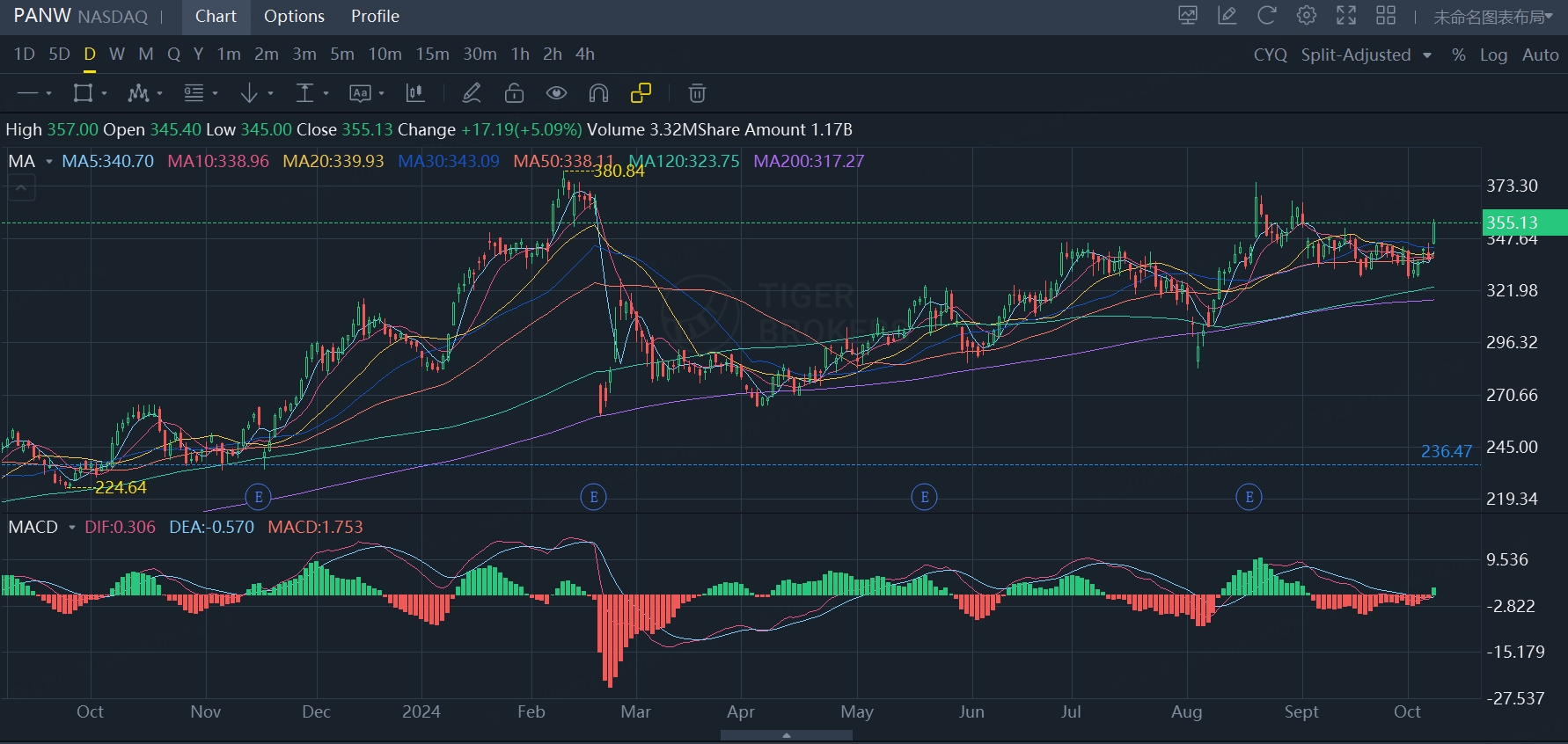The height and width of the screenshot is (744, 1568).
Task: Open the line tool dropdown arrow
Action: pos(48,93)
